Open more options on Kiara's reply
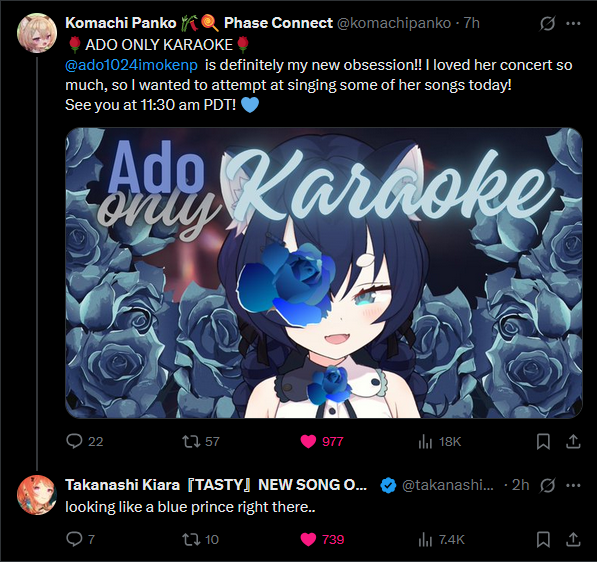Image resolution: width=597 pixels, height=562 pixels. click(x=573, y=485)
